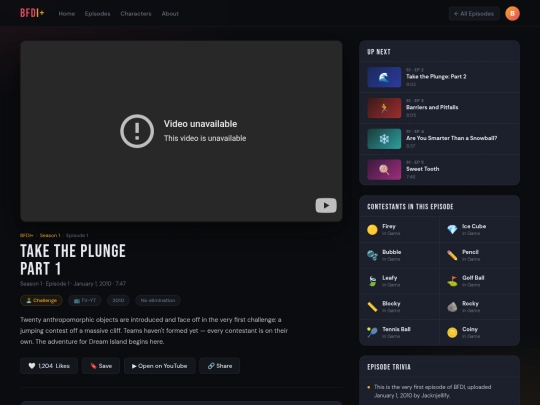The image size is (540, 405).
Task: Select Sweet Tooth episode title
Action: 423,169
